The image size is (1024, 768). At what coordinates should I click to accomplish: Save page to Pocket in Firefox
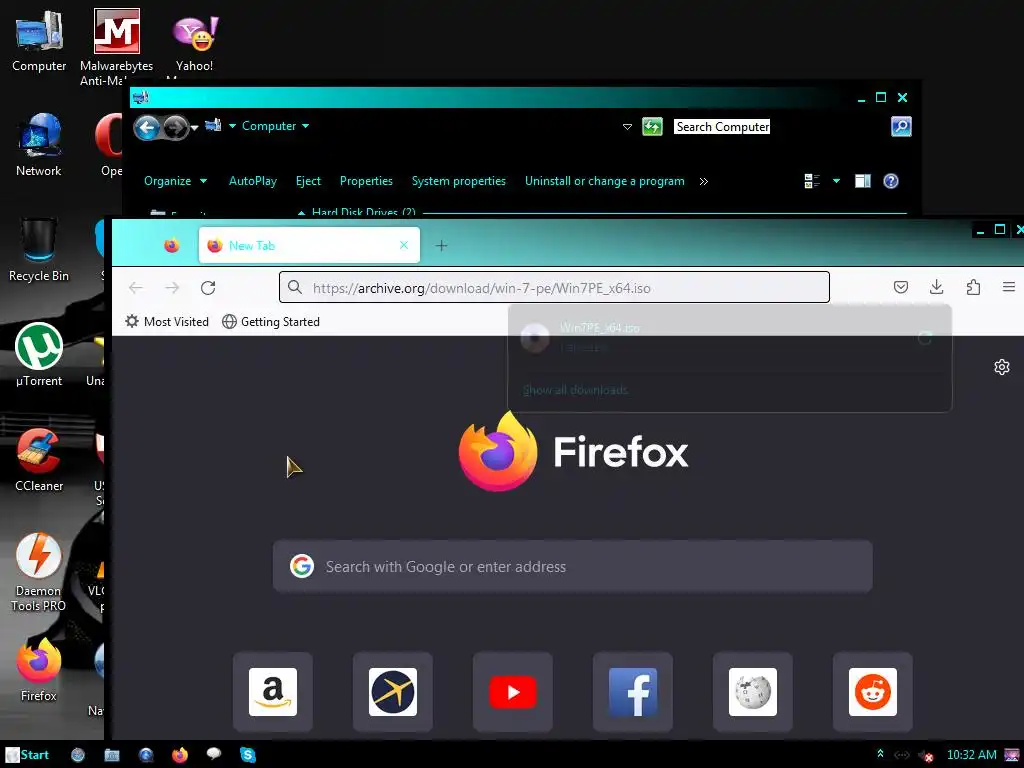(901, 287)
